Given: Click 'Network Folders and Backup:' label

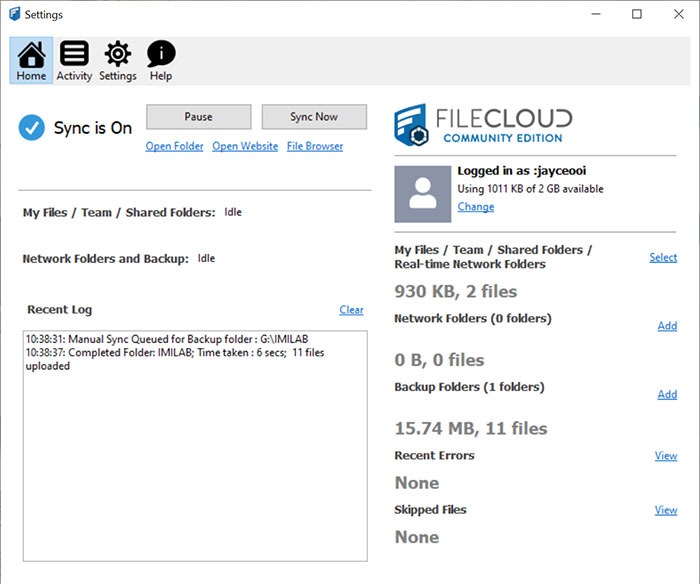Looking at the screenshot, I should click(106, 259).
